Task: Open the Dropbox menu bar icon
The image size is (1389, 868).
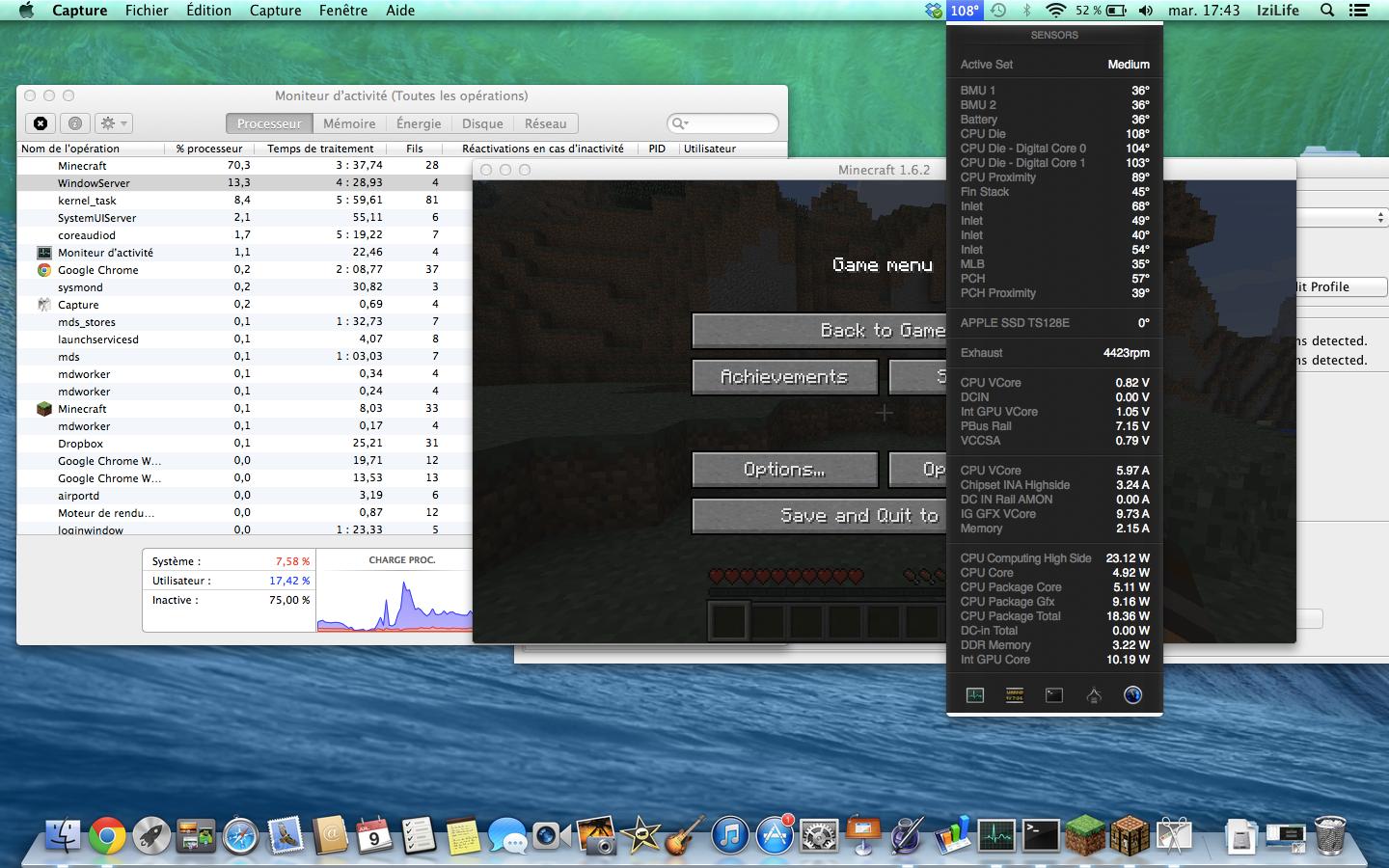Action: tap(933, 11)
